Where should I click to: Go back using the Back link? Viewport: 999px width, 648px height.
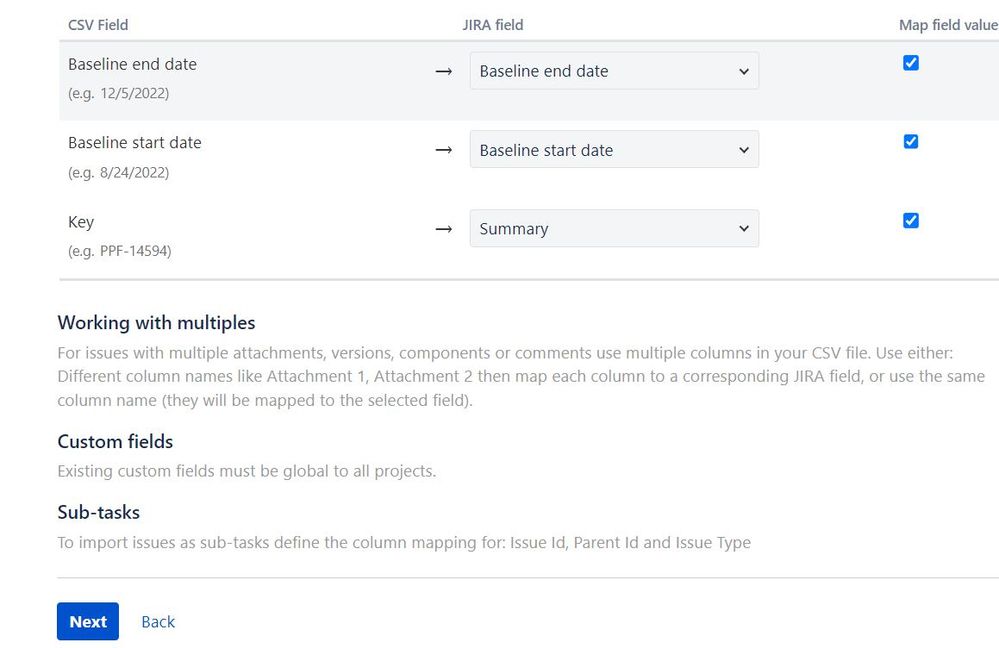(x=158, y=622)
